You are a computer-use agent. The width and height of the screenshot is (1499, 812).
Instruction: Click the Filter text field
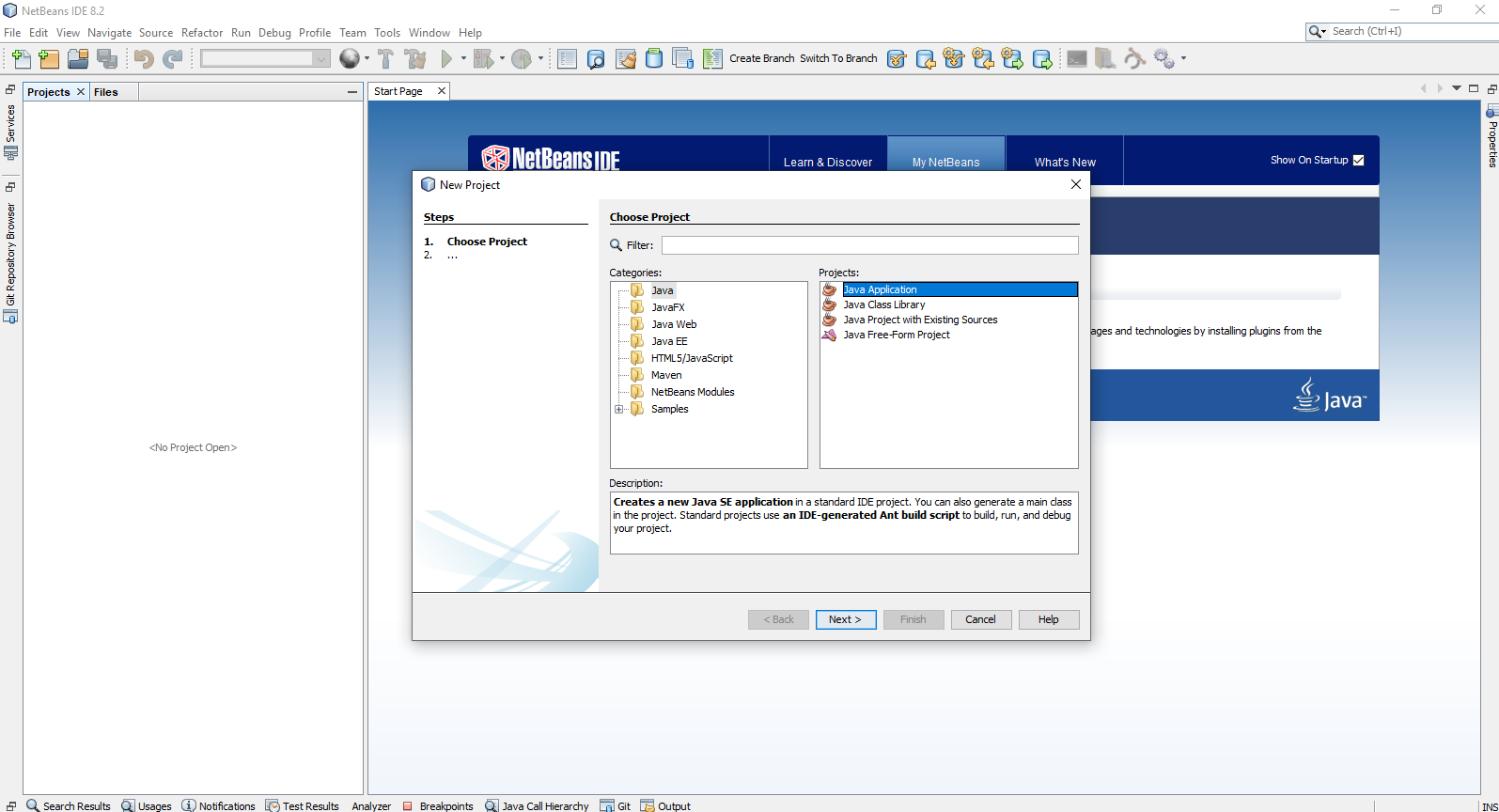pyautogui.click(x=870, y=245)
